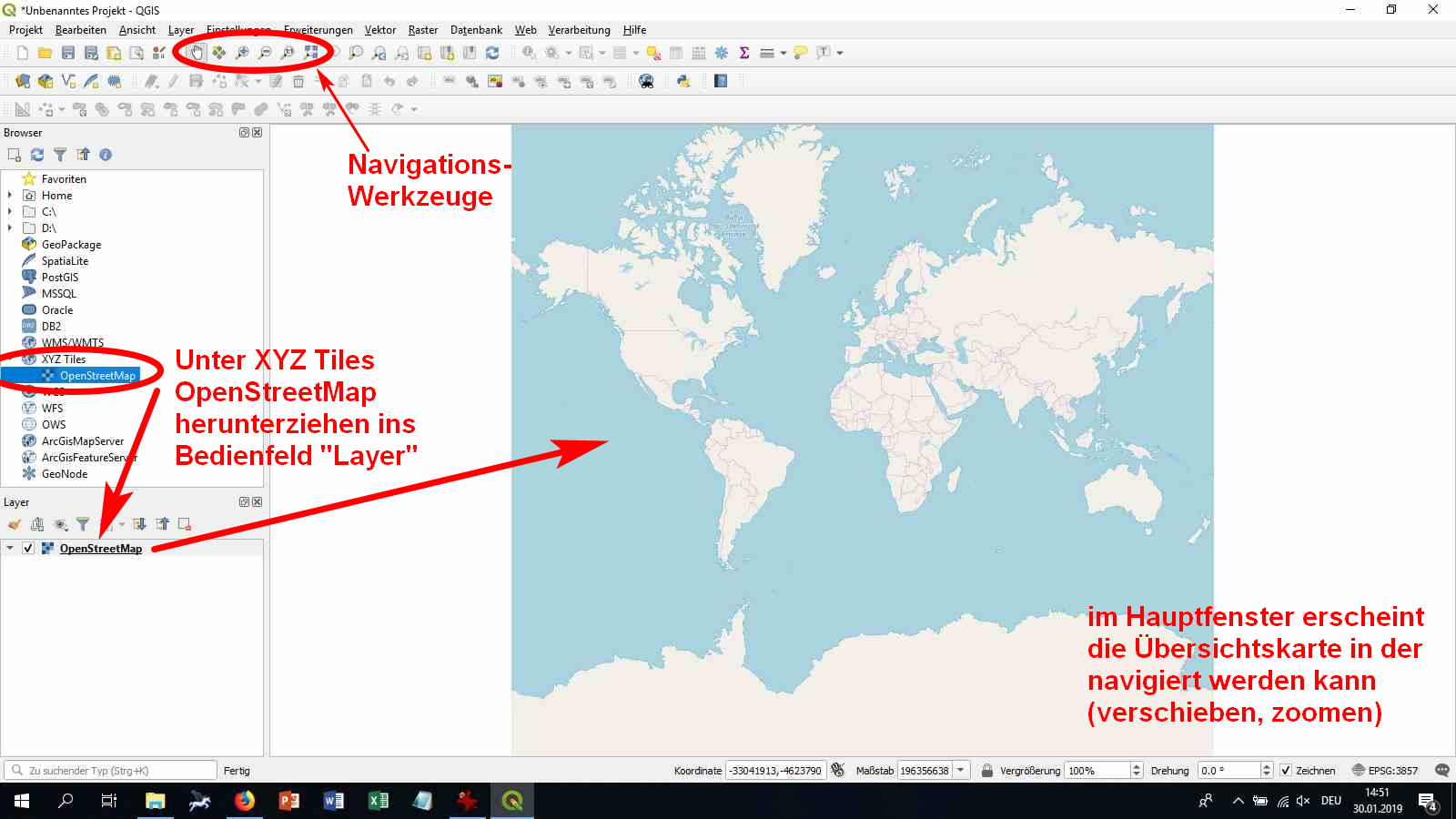Disable the Zeichnen render checkbox

point(1286,771)
